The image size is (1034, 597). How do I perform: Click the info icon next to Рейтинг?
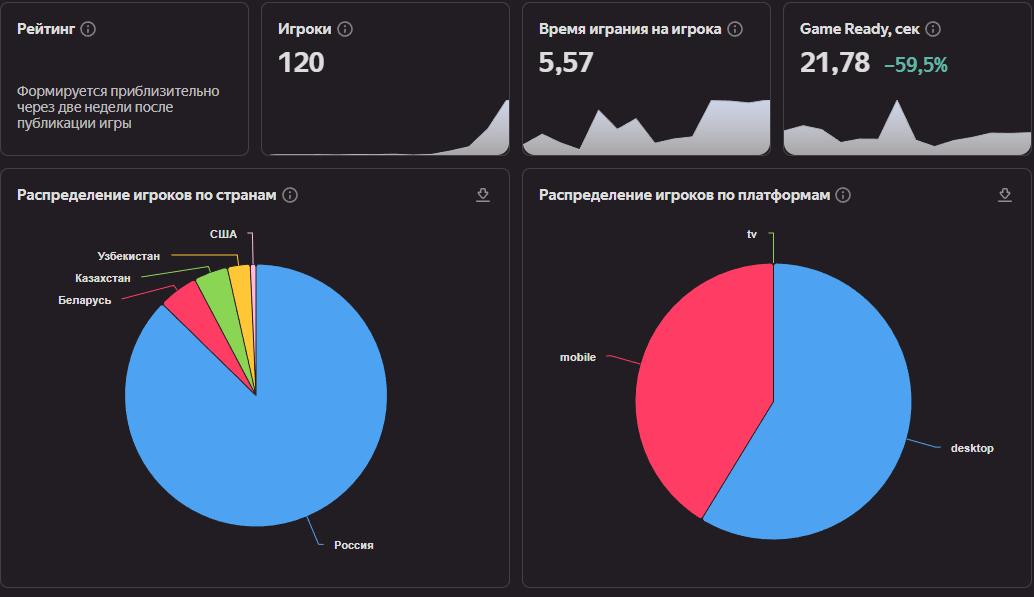pos(88,29)
